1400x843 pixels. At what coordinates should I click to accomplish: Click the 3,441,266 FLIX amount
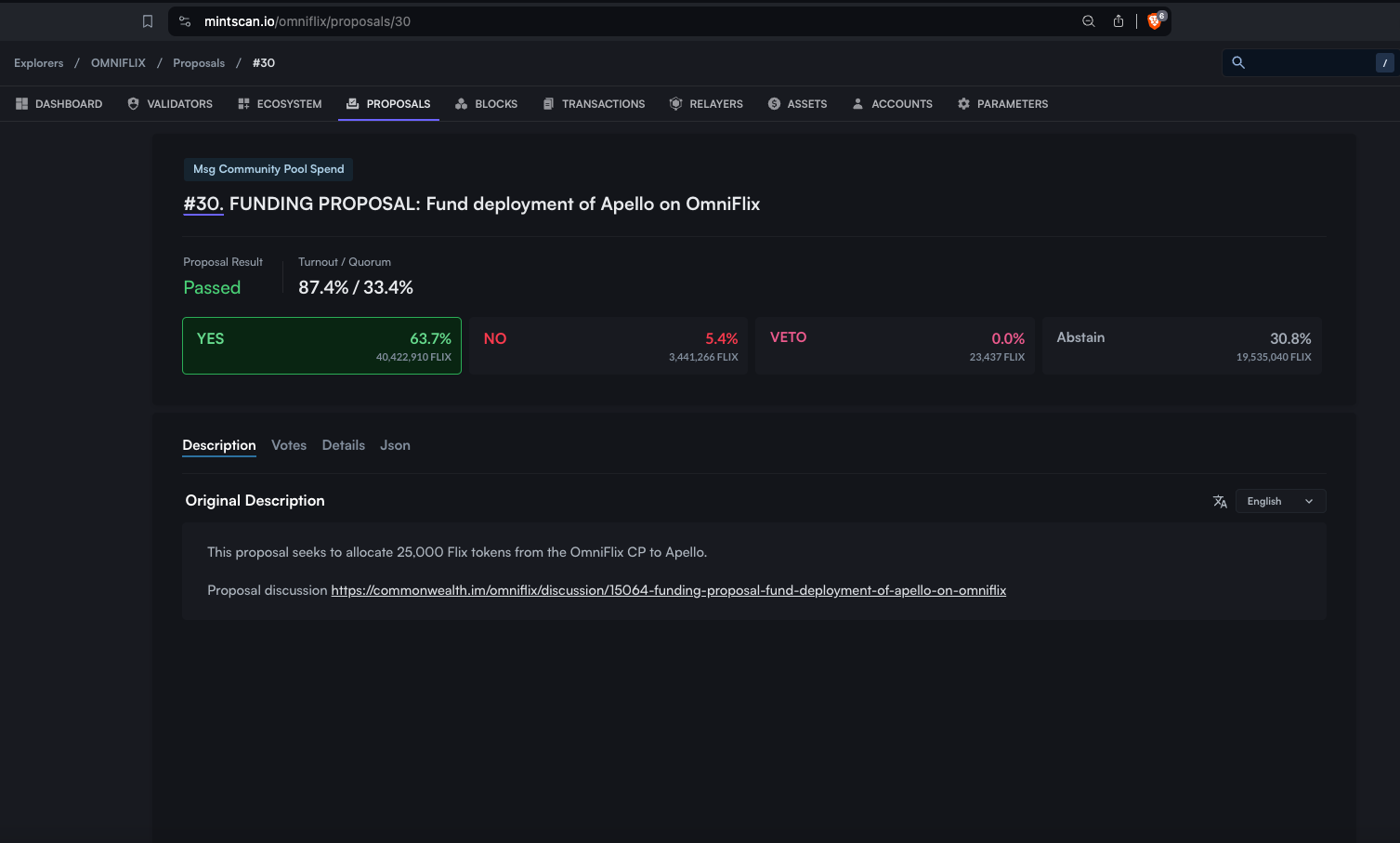(x=703, y=358)
